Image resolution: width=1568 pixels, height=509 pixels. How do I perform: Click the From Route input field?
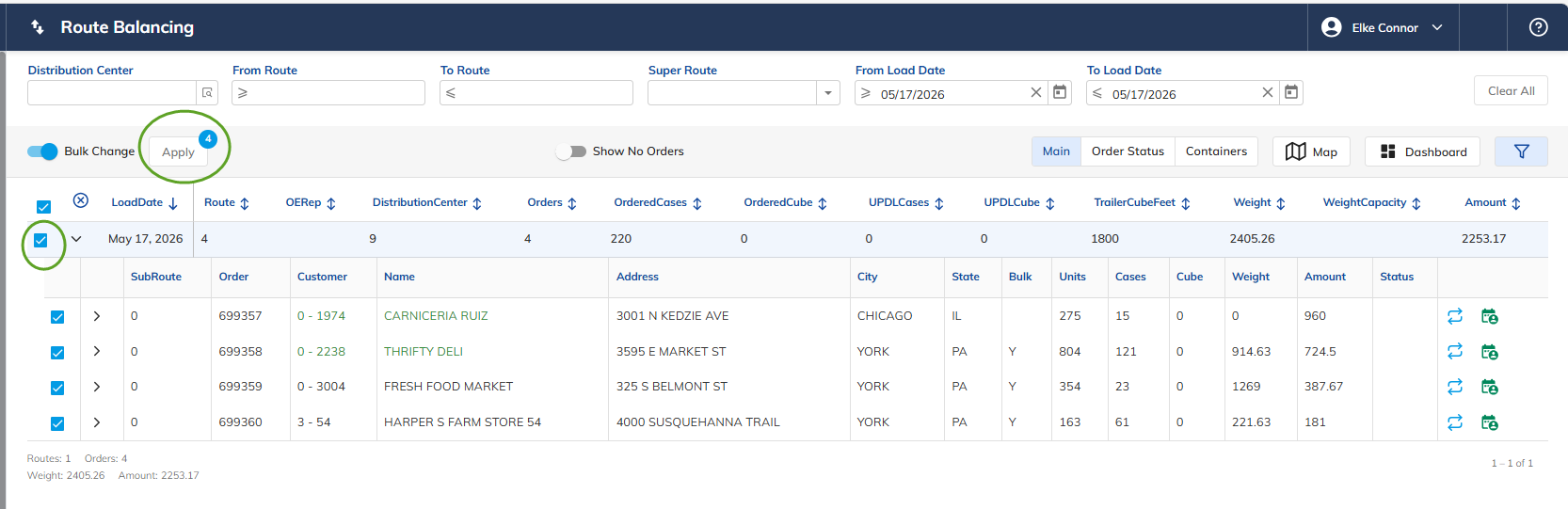click(x=328, y=92)
